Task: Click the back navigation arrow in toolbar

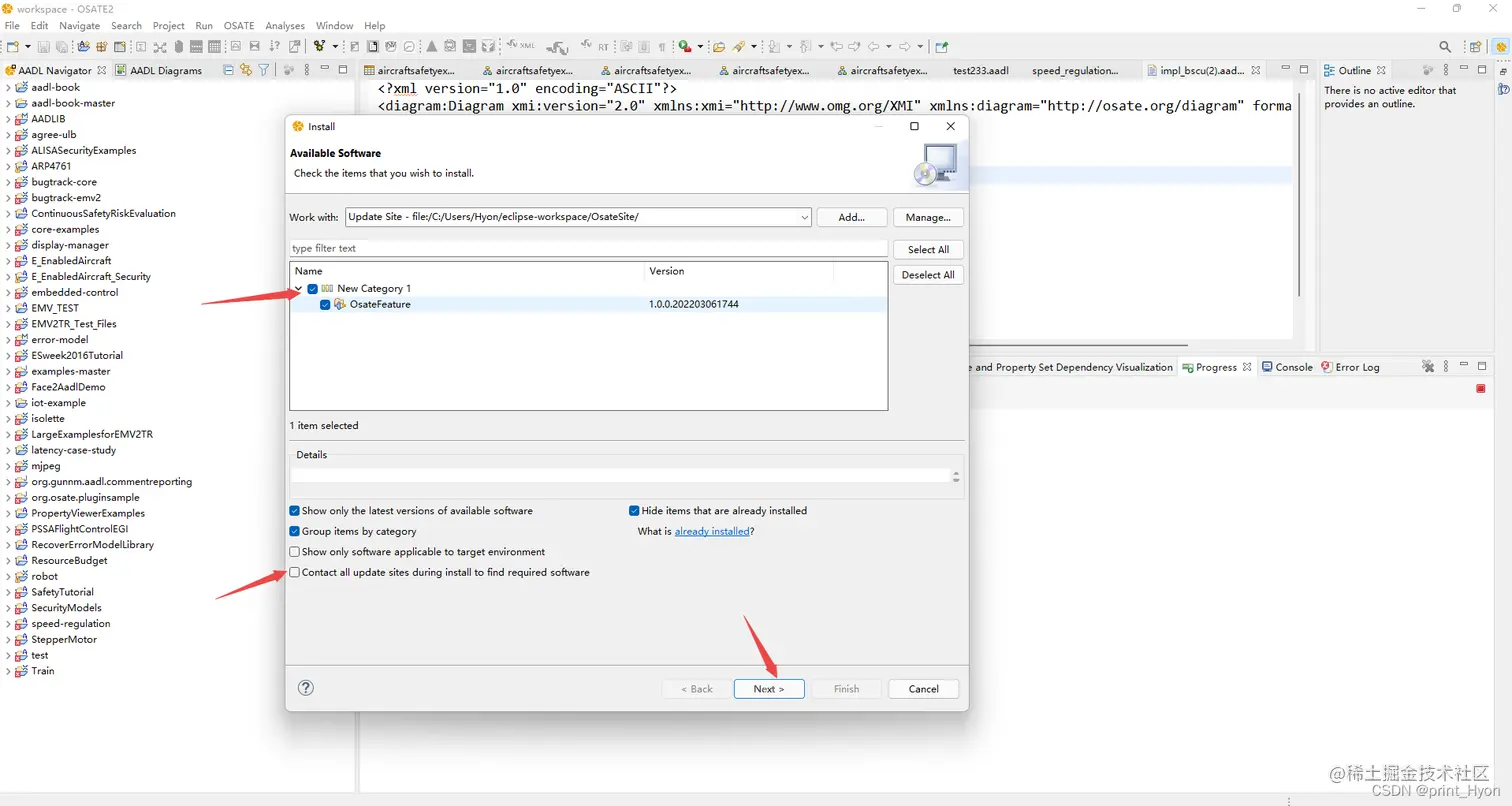Action: 873,46
